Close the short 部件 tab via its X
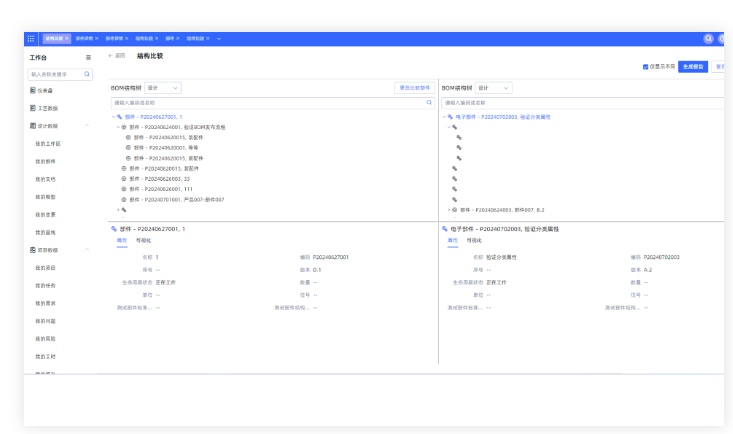The width and height of the screenshot is (733, 434). coord(178,39)
